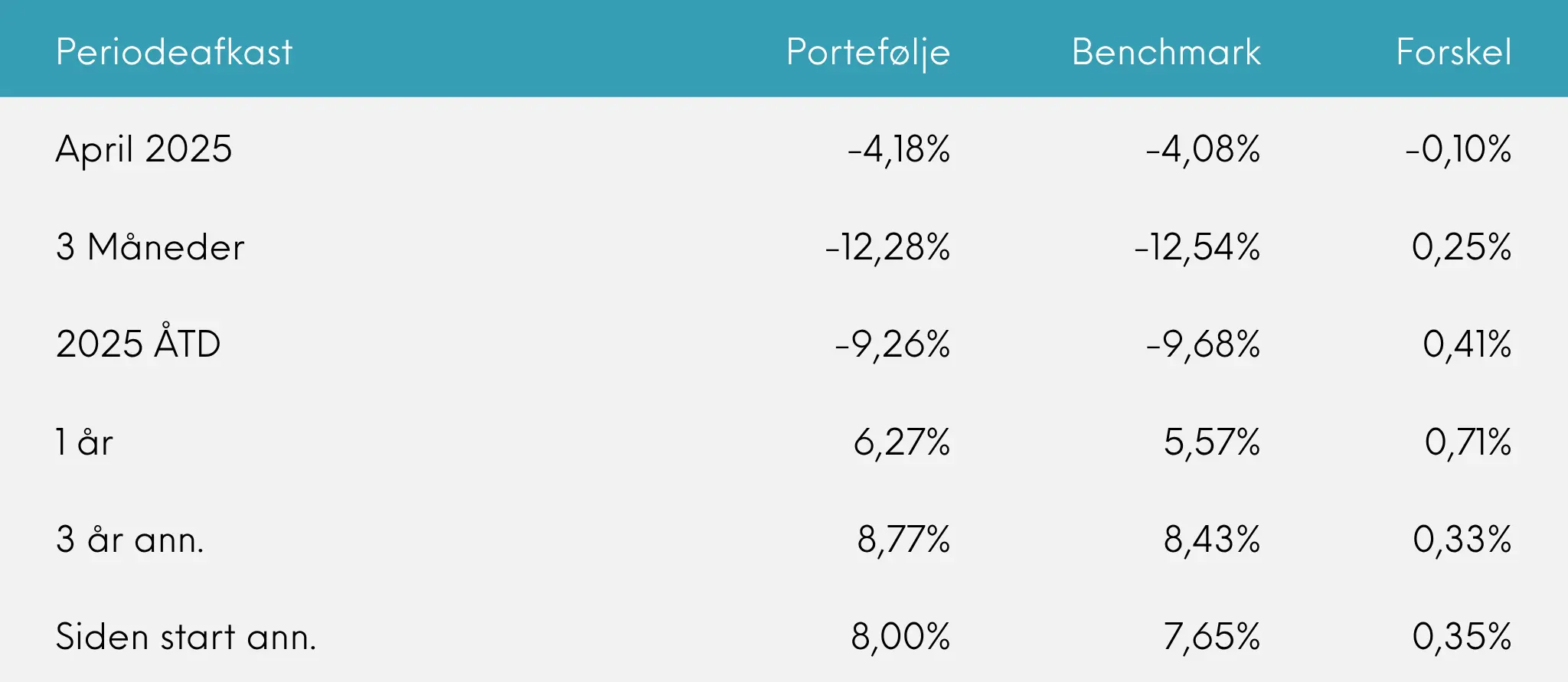Click the 8,00% portfolio since start
Image resolution: width=1568 pixels, height=682 pixels.
(x=900, y=637)
